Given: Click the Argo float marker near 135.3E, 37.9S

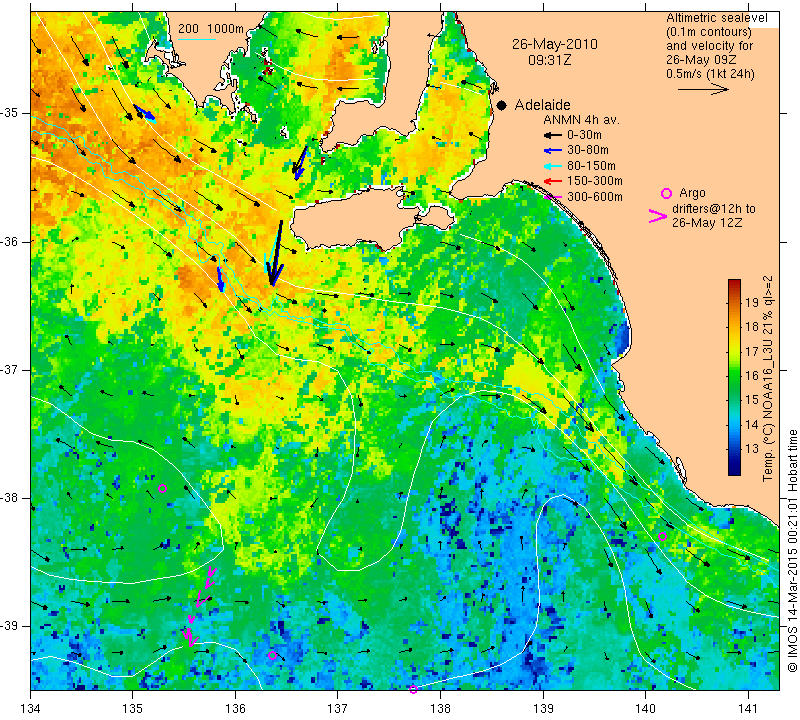Looking at the screenshot, I should point(162,488).
